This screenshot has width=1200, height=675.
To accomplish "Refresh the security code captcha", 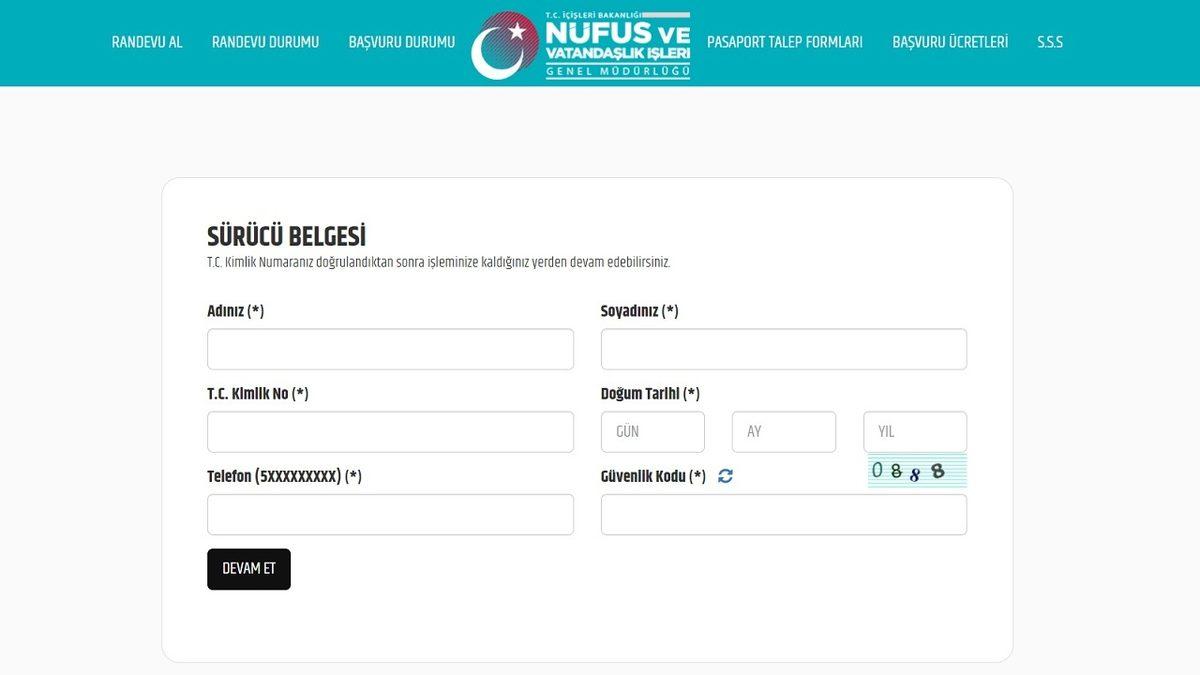I will pyautogui.click(x=725, y=477).
